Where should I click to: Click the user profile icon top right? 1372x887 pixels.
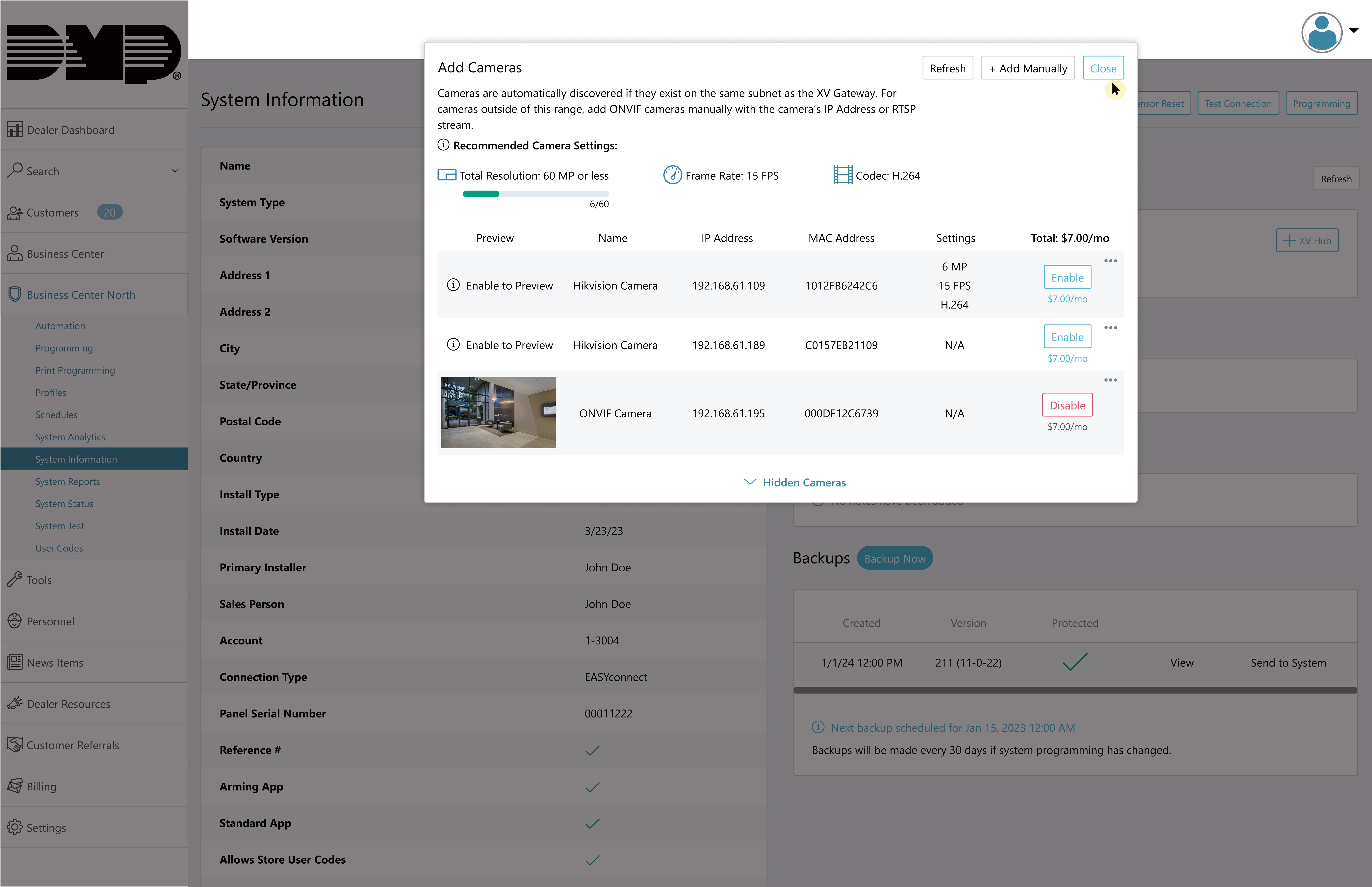[x=1322, y=32]
